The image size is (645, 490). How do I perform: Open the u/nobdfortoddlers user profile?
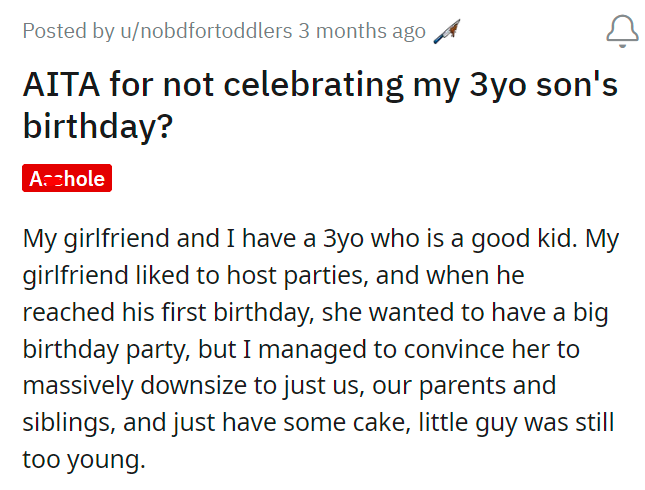coord(206,31)
